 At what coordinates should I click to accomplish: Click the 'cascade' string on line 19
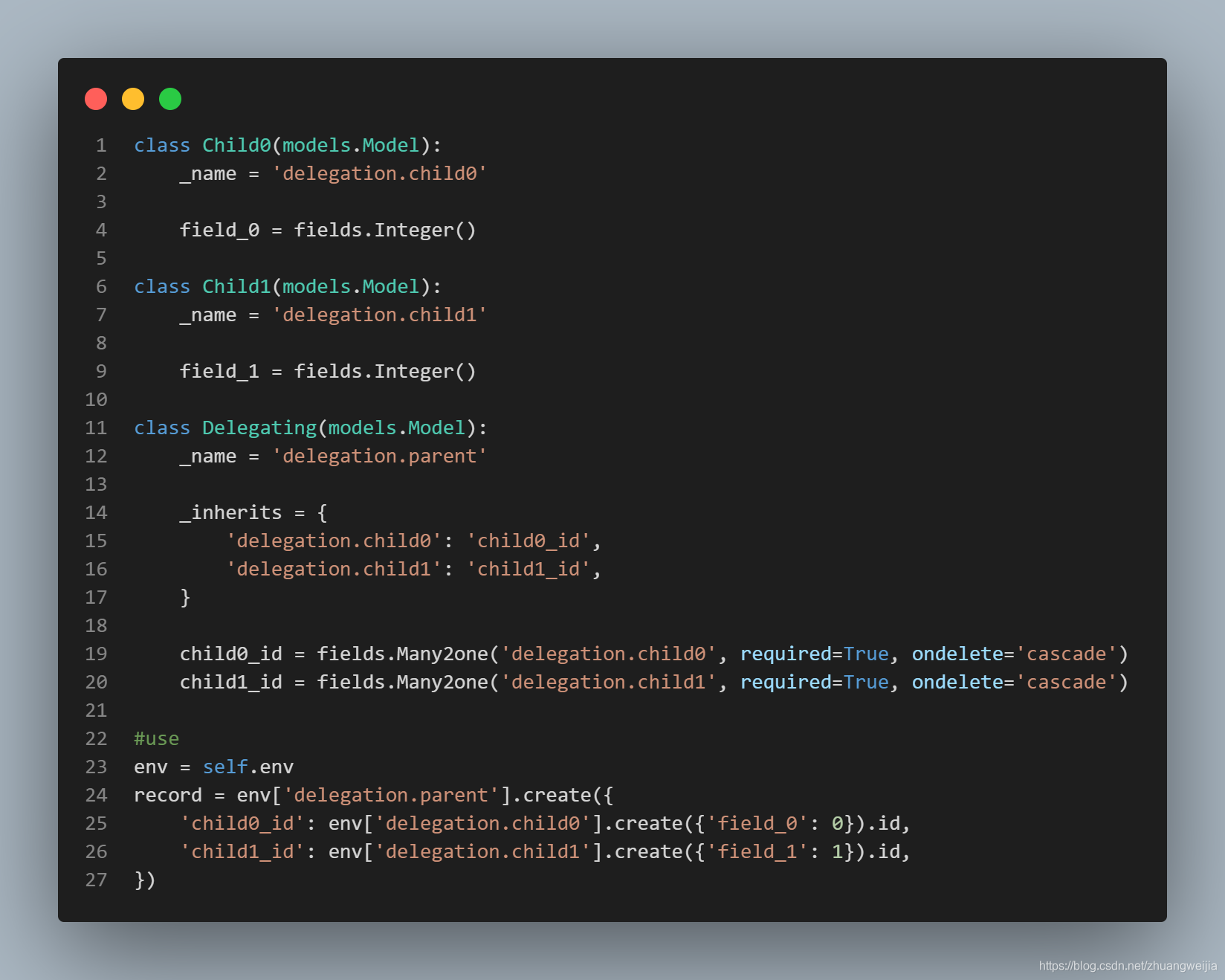1067,654
